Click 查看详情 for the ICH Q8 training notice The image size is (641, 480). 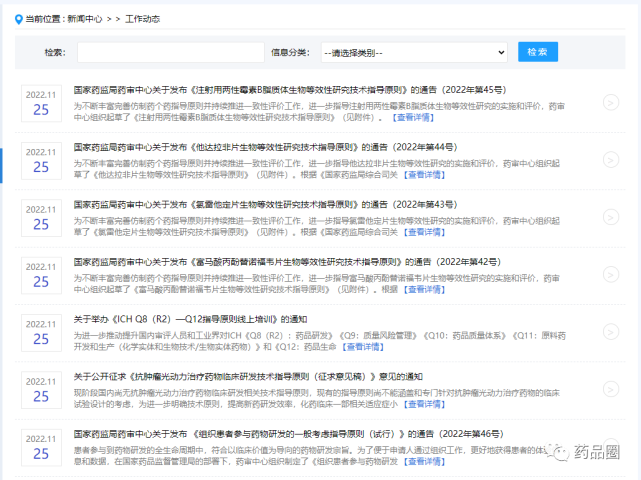click(x=363, y=347)
